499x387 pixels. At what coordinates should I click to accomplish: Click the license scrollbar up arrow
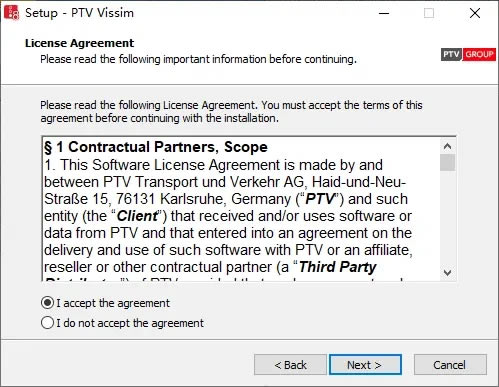pos(448,146)
